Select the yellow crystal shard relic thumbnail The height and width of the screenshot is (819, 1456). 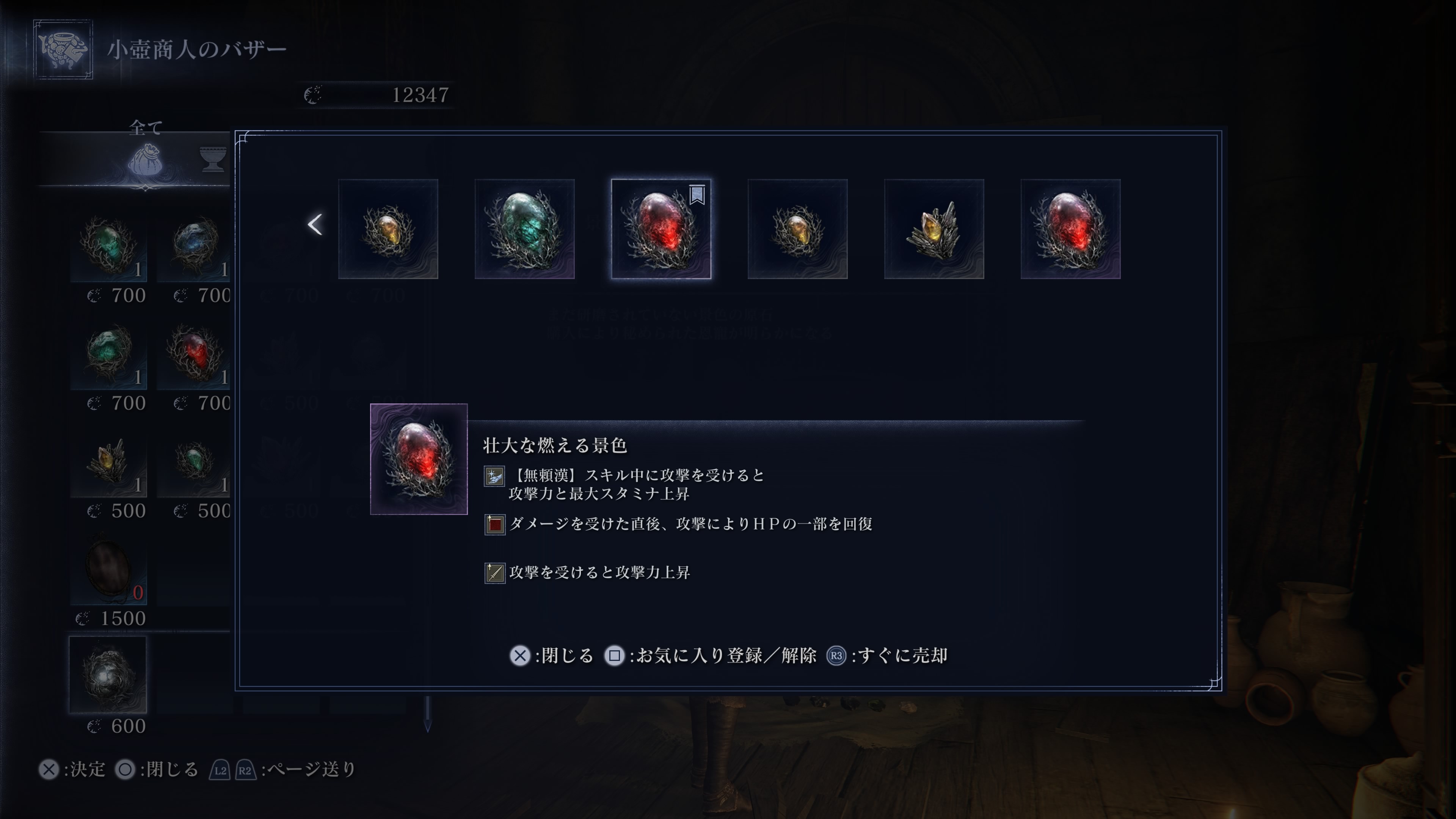pyautogui.click(x=934, y=229)
